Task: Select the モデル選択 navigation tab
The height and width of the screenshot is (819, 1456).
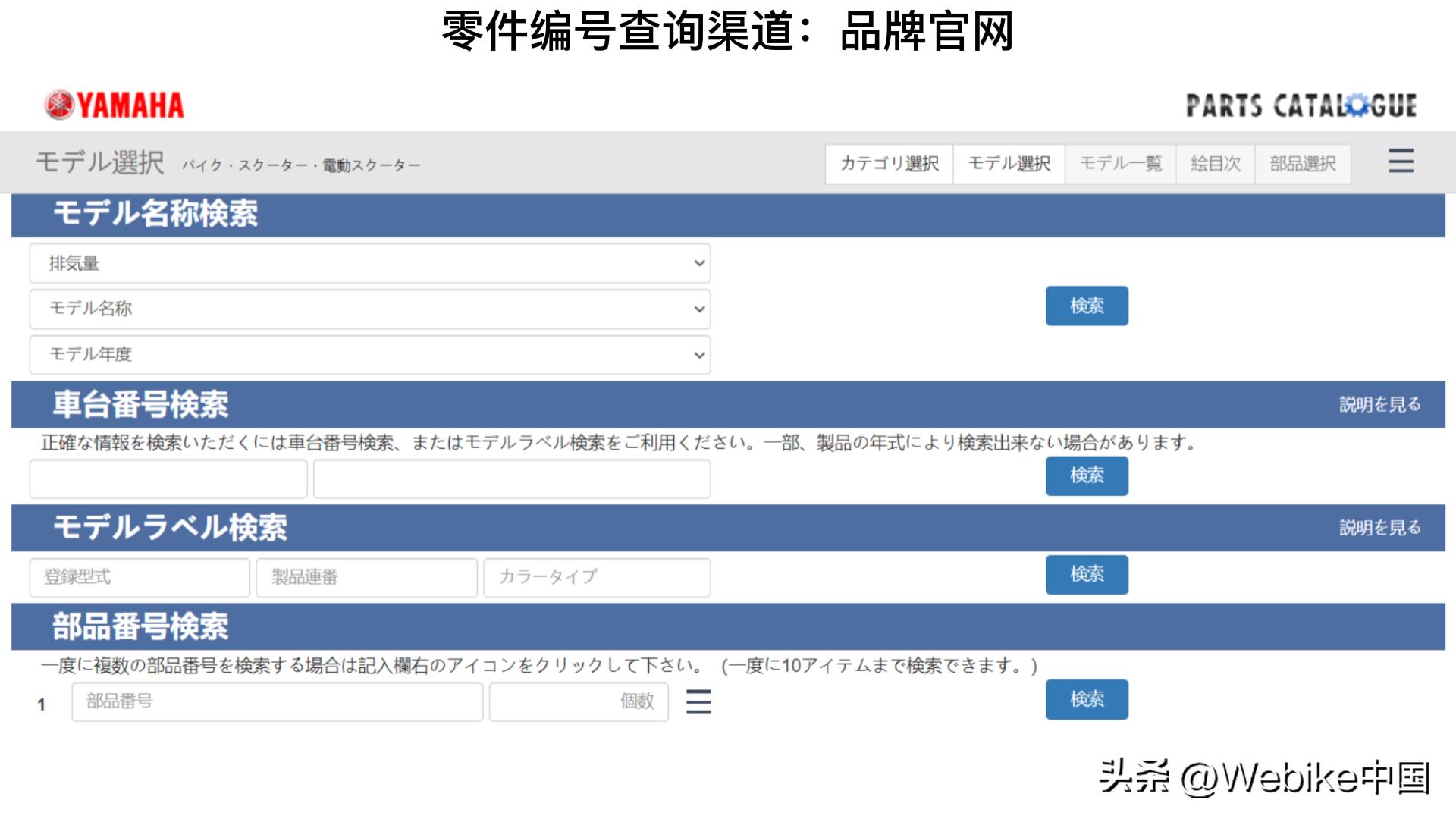Action: [1009, 163]
